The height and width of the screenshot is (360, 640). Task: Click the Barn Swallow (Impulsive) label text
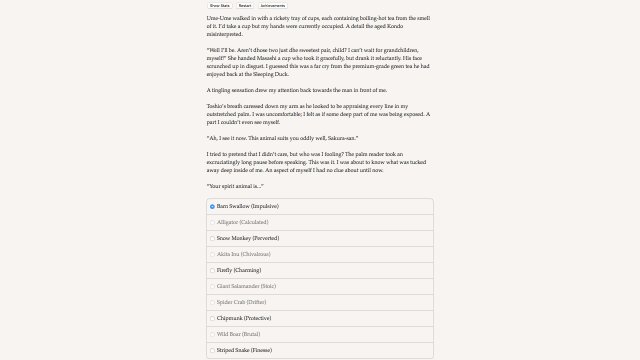pyautogui.click(x=247, y=207)
